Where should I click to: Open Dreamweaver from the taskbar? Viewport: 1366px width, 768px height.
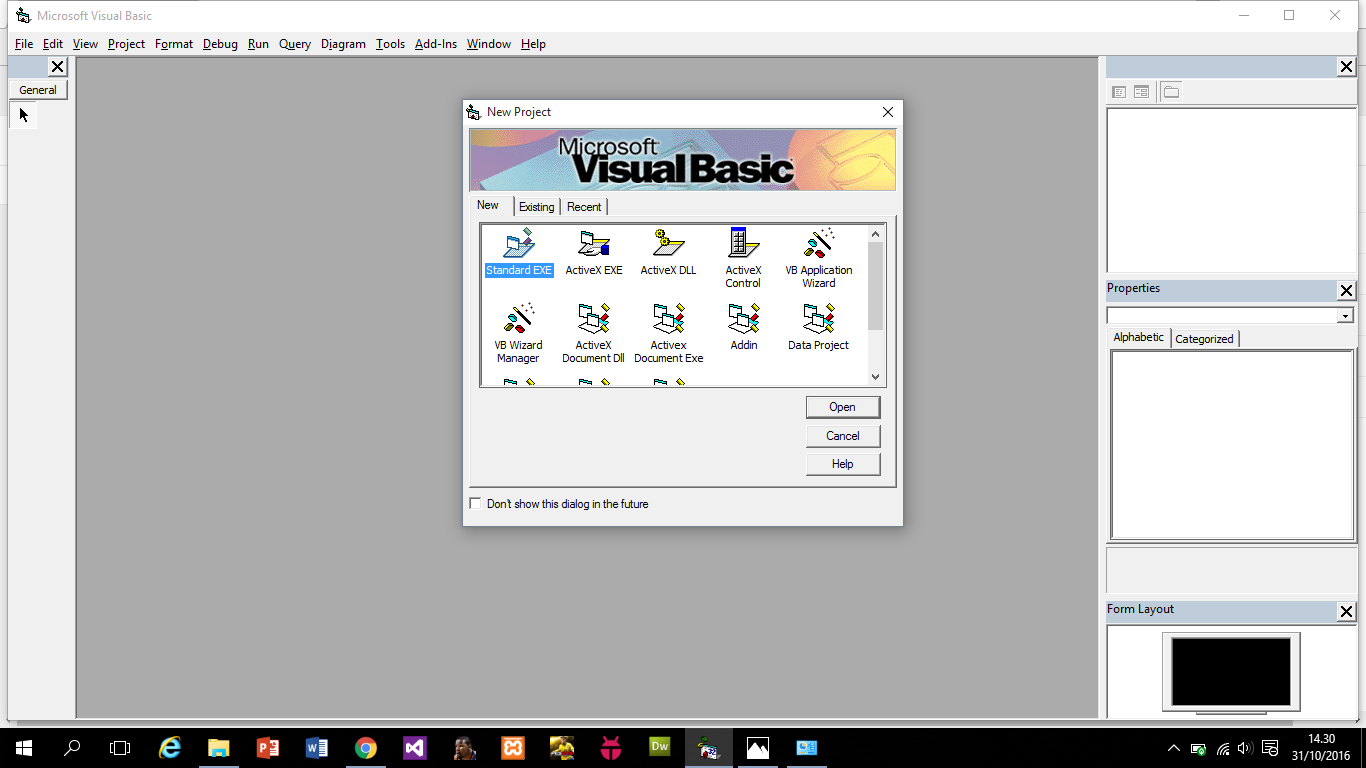pyautogui.click(x=659, y=747)
